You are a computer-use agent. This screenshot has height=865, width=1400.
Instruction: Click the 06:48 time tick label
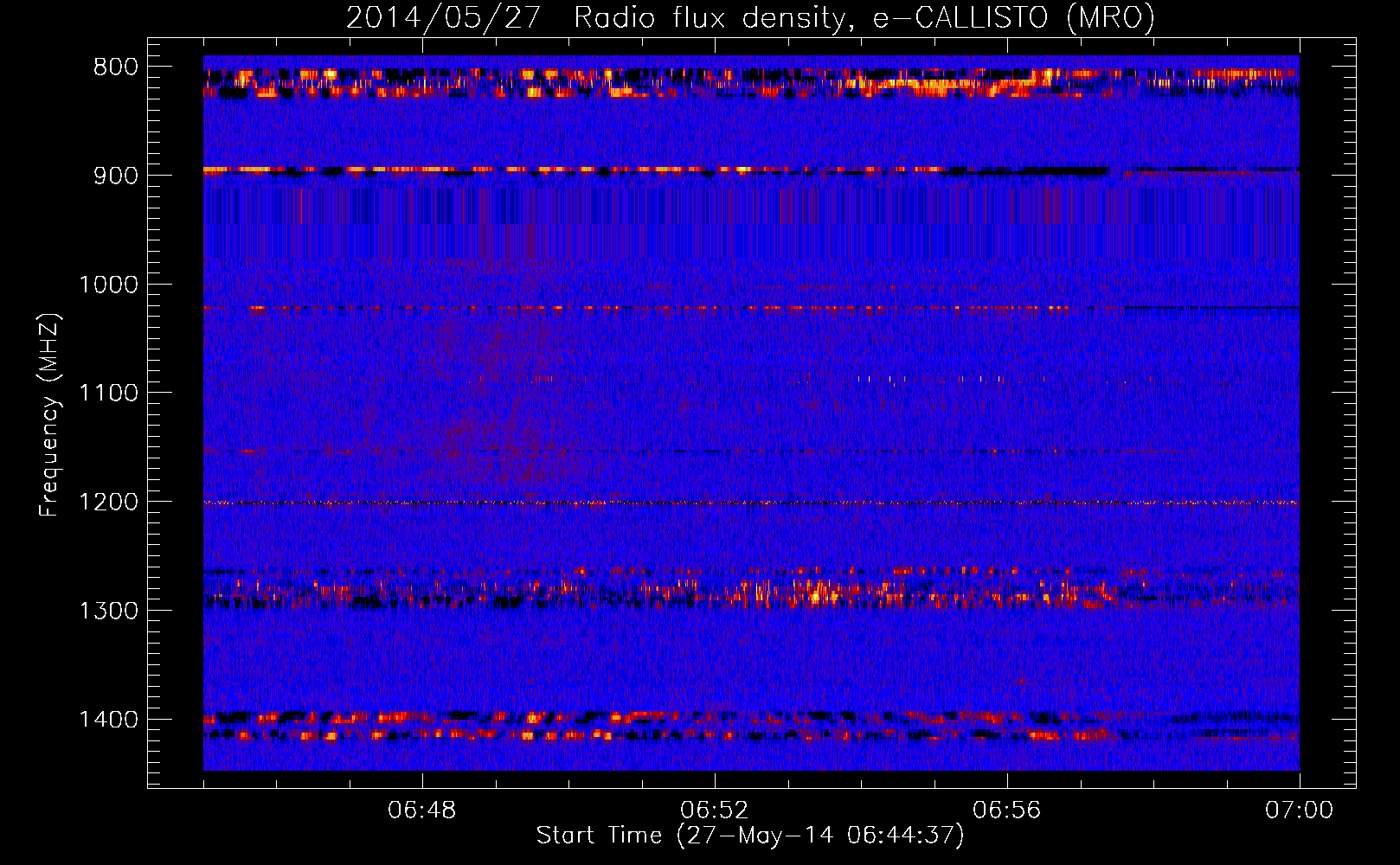tap(422, 811)
